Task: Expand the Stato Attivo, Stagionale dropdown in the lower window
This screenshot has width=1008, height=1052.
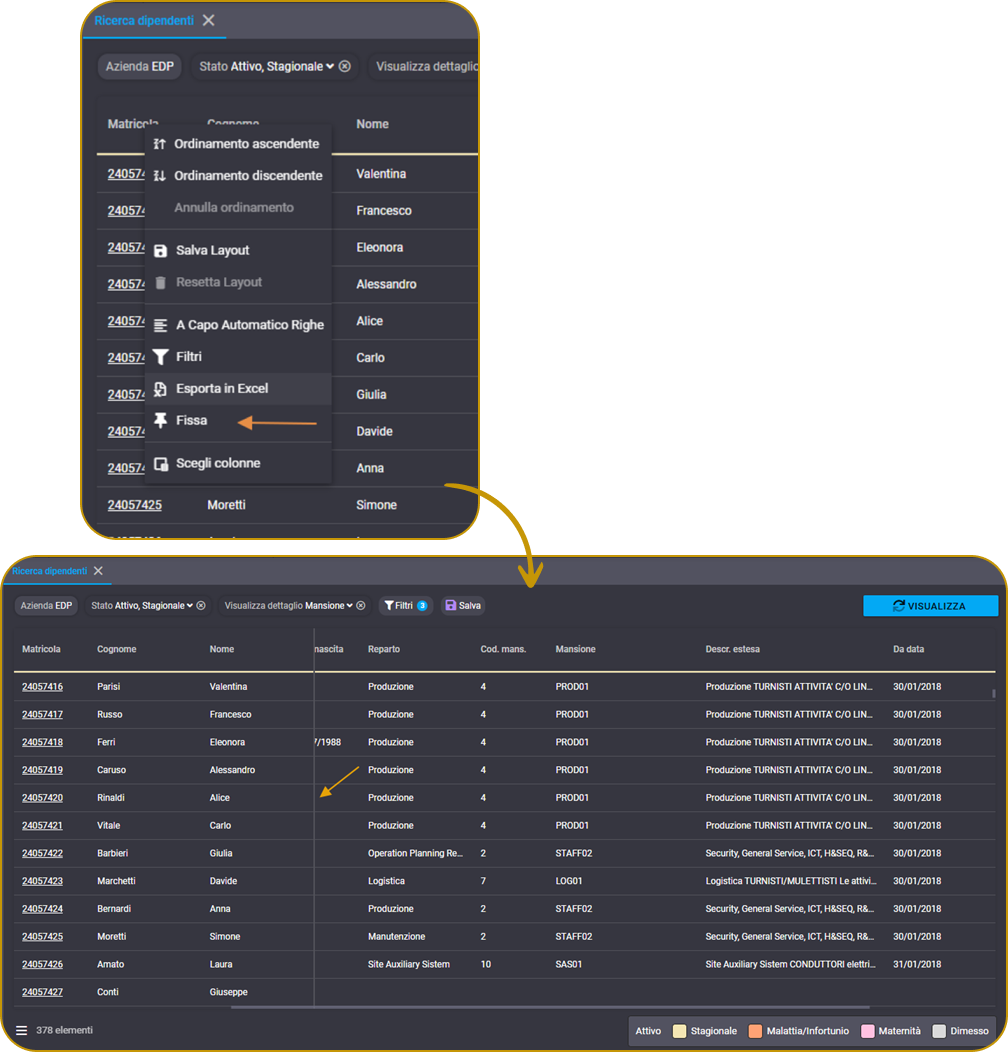Action: coord(190,606)
